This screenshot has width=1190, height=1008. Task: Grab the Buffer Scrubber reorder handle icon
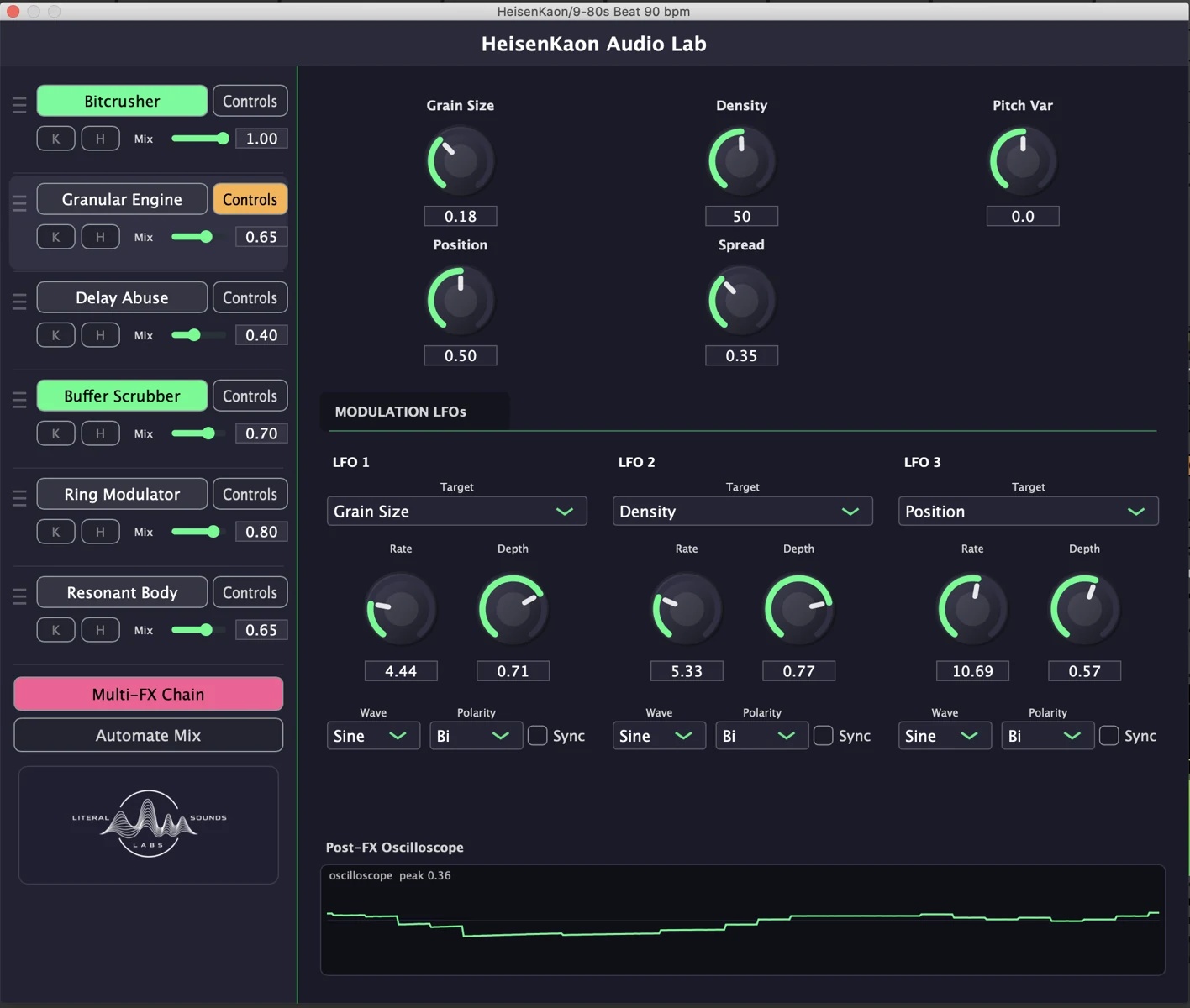[19, 400]
